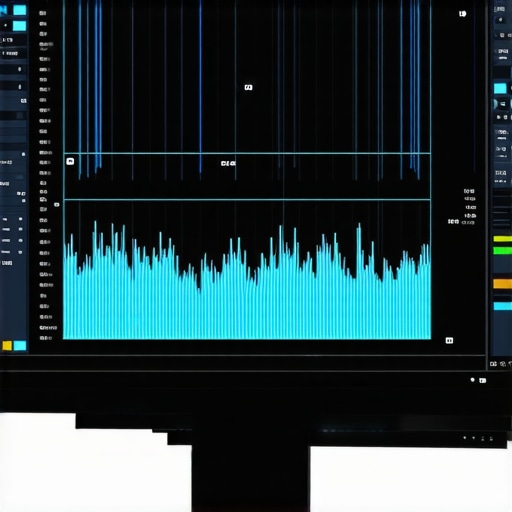Click the small icon right of the white dot
Viewport: 512px width, 512px height.
click(482, 380)
